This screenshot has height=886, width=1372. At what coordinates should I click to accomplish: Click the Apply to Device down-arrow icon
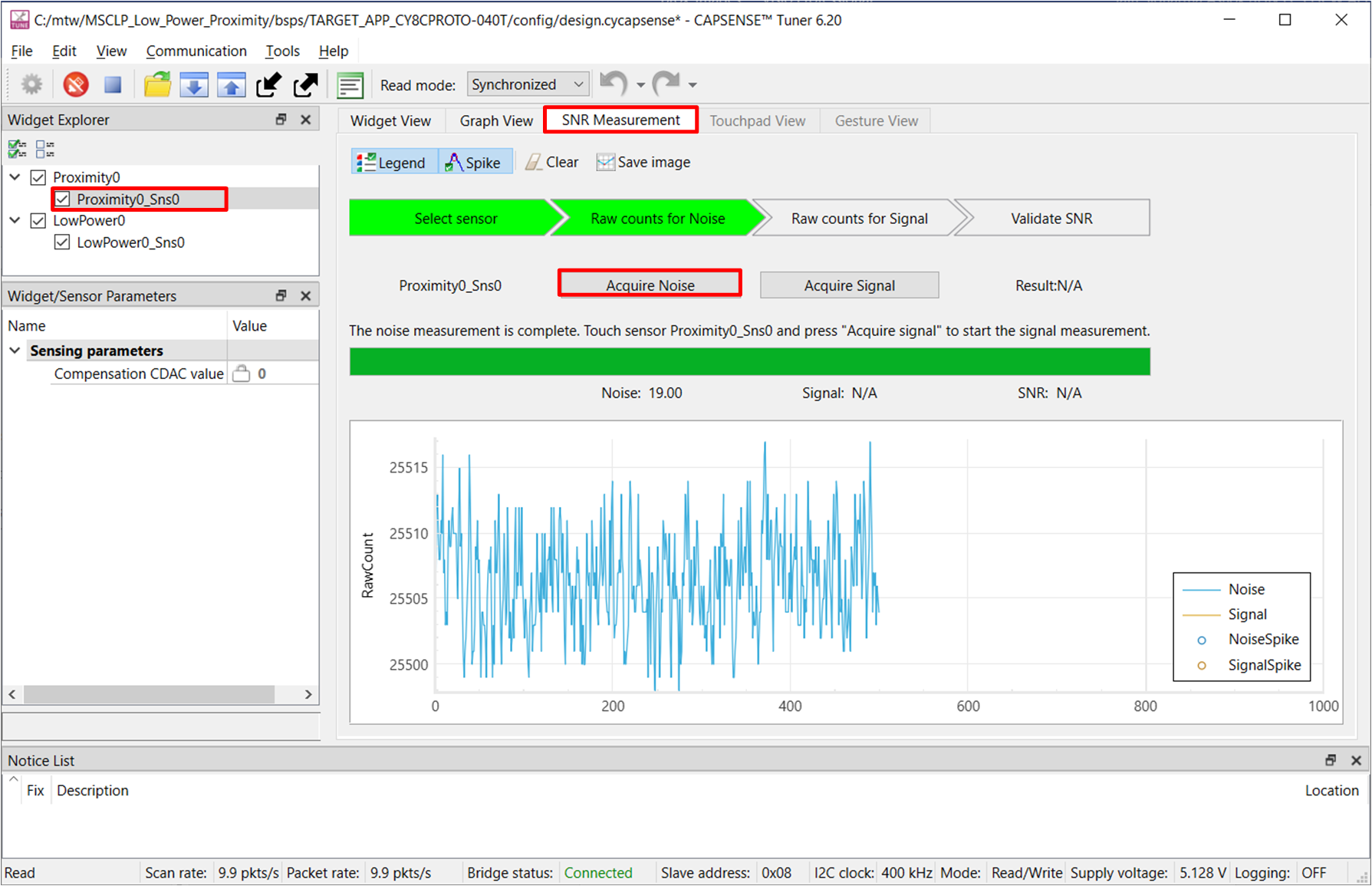click(194, 84)
